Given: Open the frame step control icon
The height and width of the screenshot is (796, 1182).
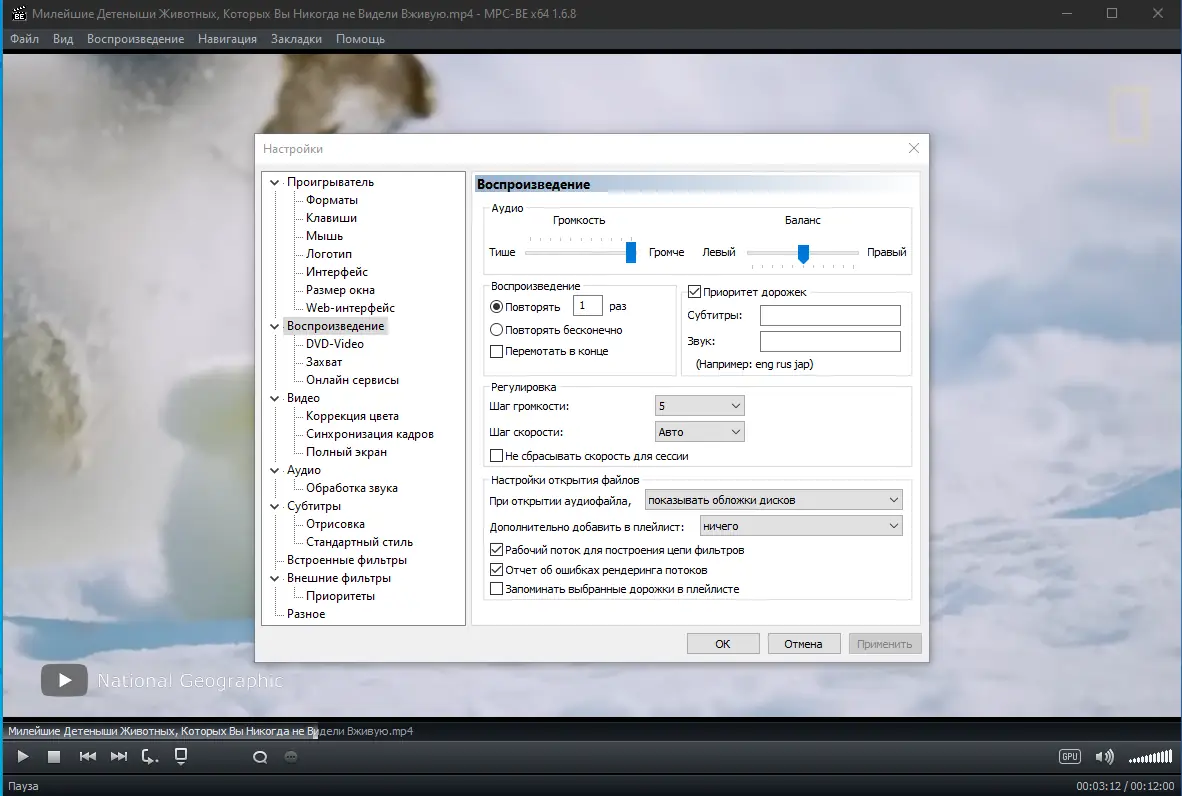Looking at the screenshot, I should (x=149, y=757).
